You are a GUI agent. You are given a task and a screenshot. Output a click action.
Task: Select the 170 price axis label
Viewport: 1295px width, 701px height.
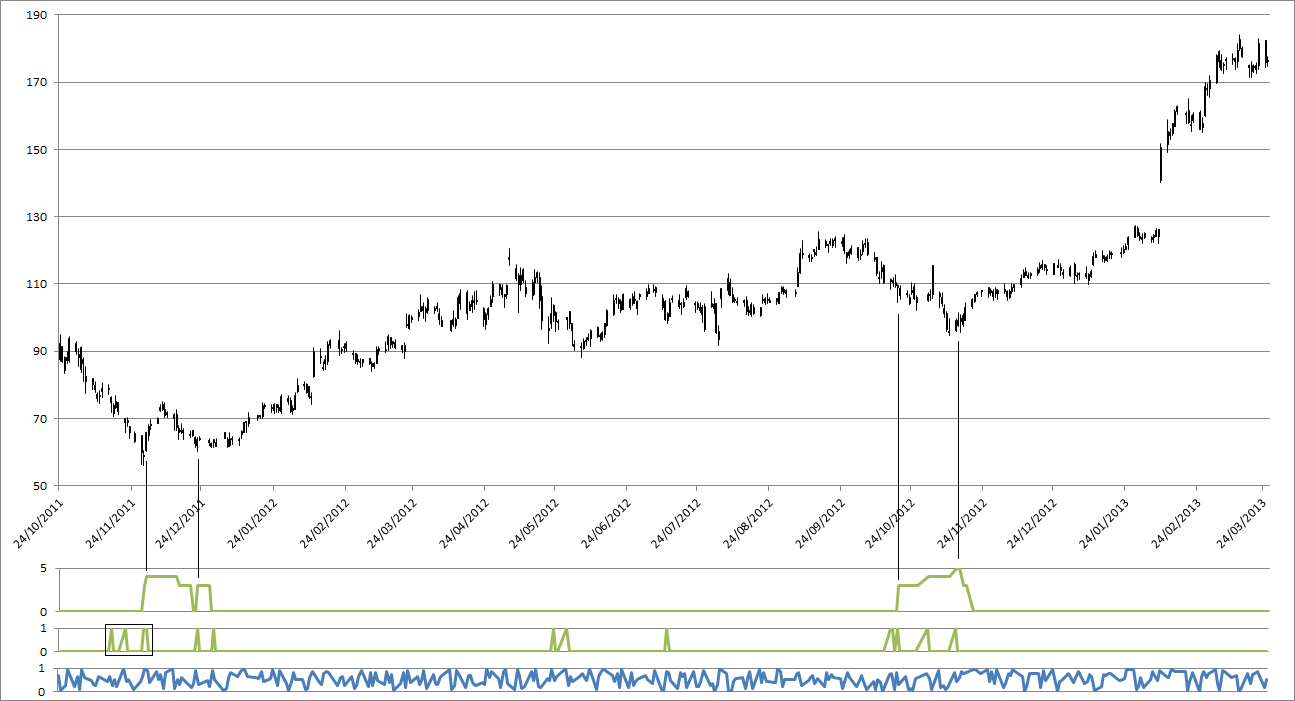38,83
